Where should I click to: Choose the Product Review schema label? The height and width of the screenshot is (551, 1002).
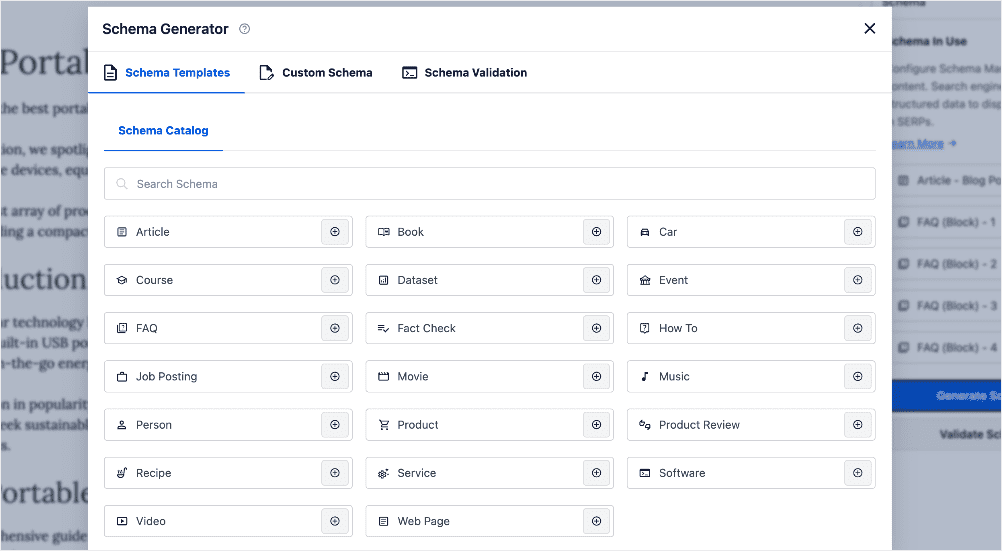(x=699, y=424)
